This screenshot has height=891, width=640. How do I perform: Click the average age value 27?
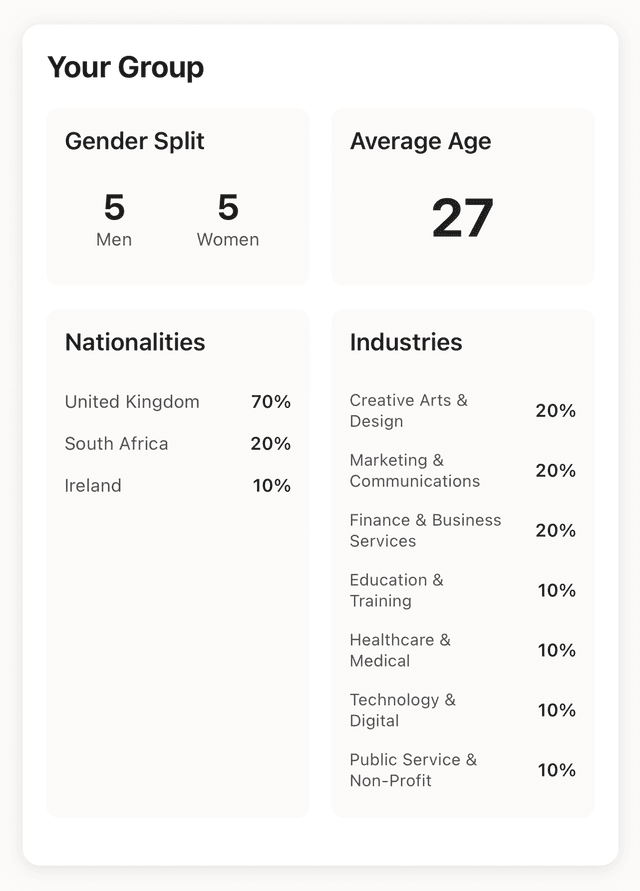pos(462,218)
